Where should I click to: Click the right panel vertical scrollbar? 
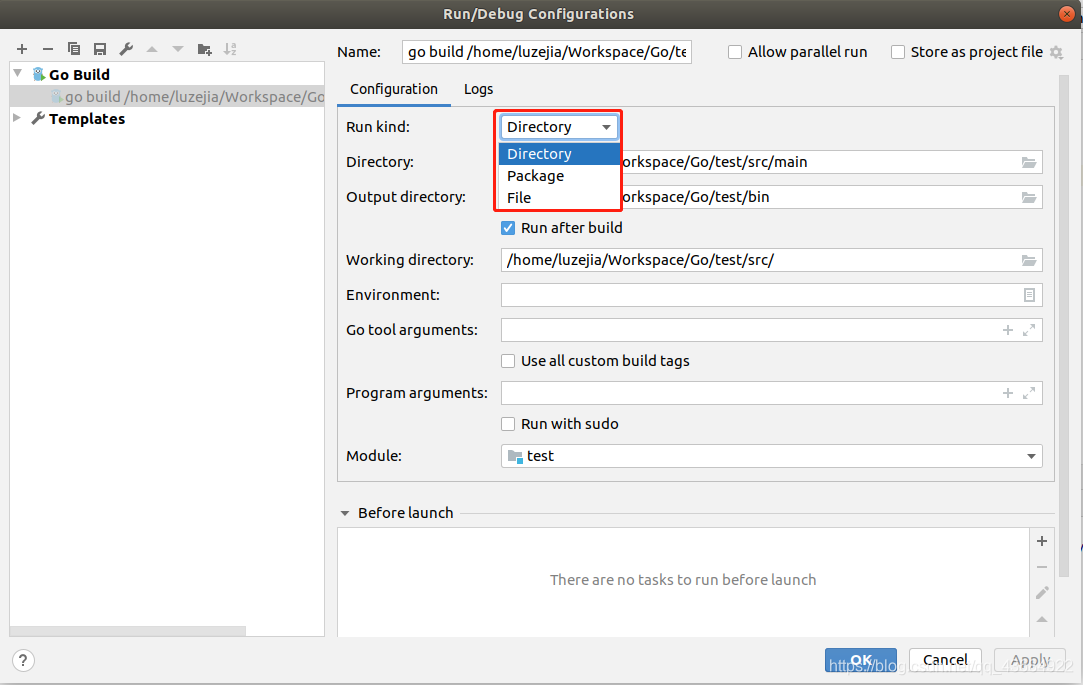click(1064, 325)
